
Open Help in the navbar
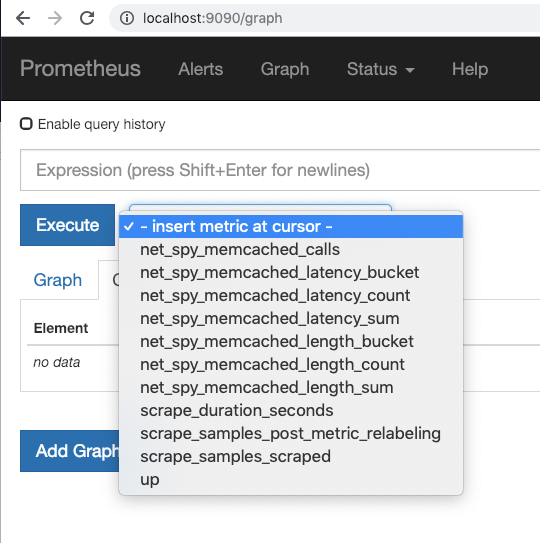point(470,69)
